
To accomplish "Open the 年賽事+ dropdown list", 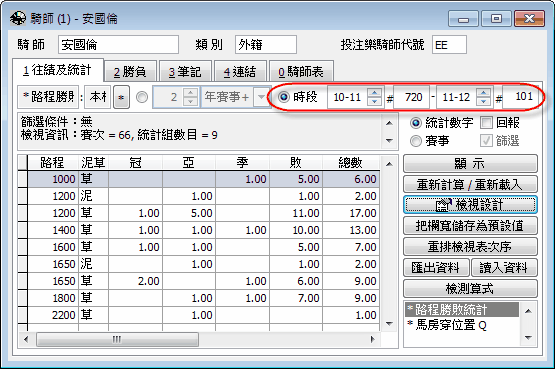I will 261,97.
